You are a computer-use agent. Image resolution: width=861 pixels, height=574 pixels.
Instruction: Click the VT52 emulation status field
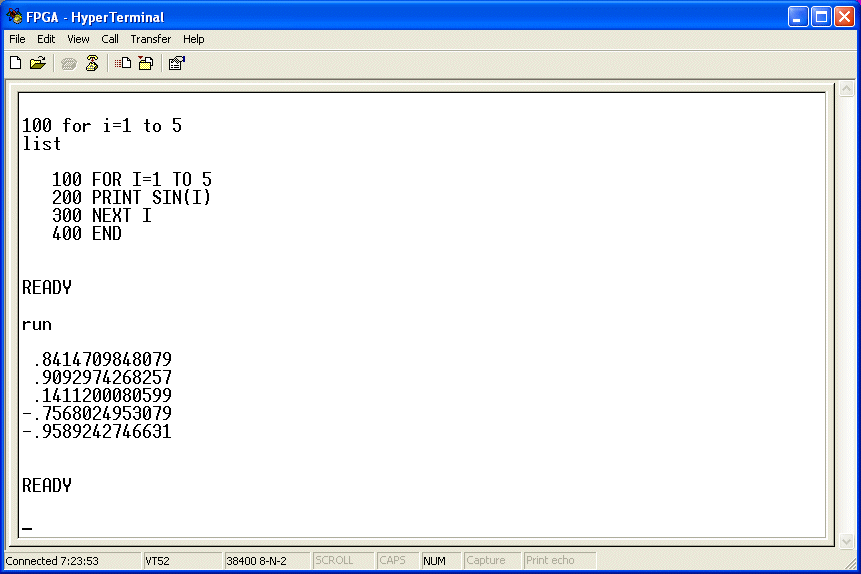(181, 561)
